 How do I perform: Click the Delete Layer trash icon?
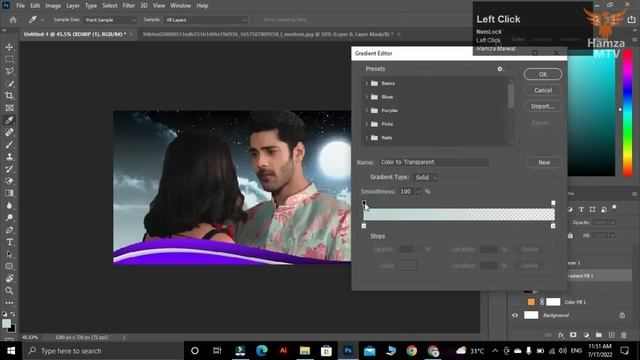tap(624, 335)
